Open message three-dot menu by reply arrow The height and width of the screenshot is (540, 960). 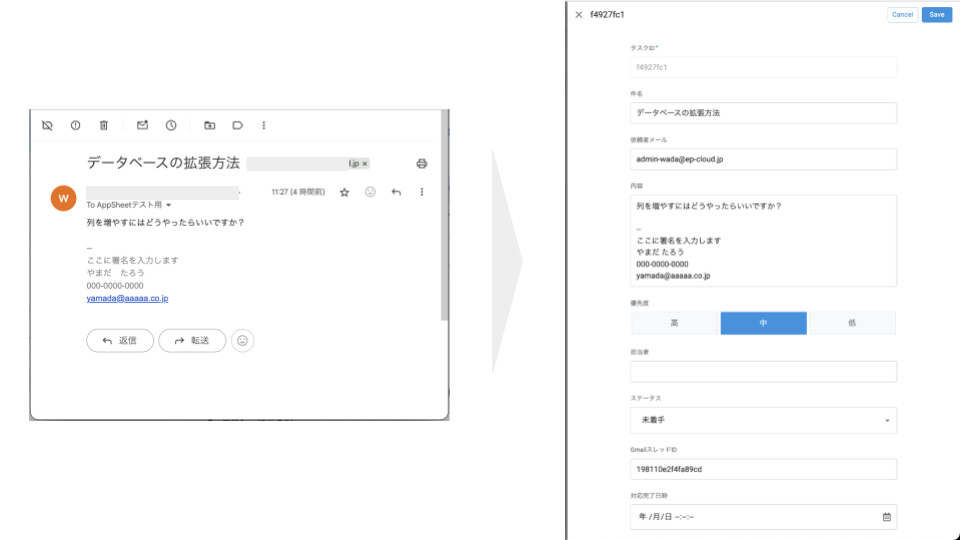(x=422, y=192)
